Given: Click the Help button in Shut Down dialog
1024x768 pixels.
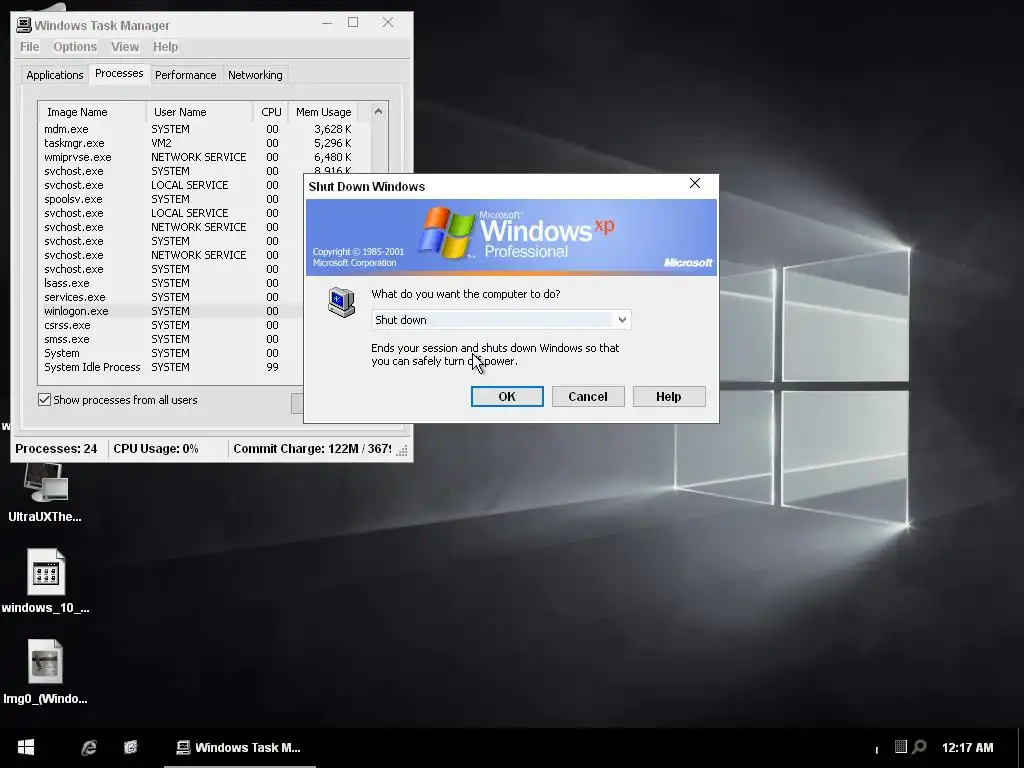Looking at the screenshot, I should click(669, 396).
